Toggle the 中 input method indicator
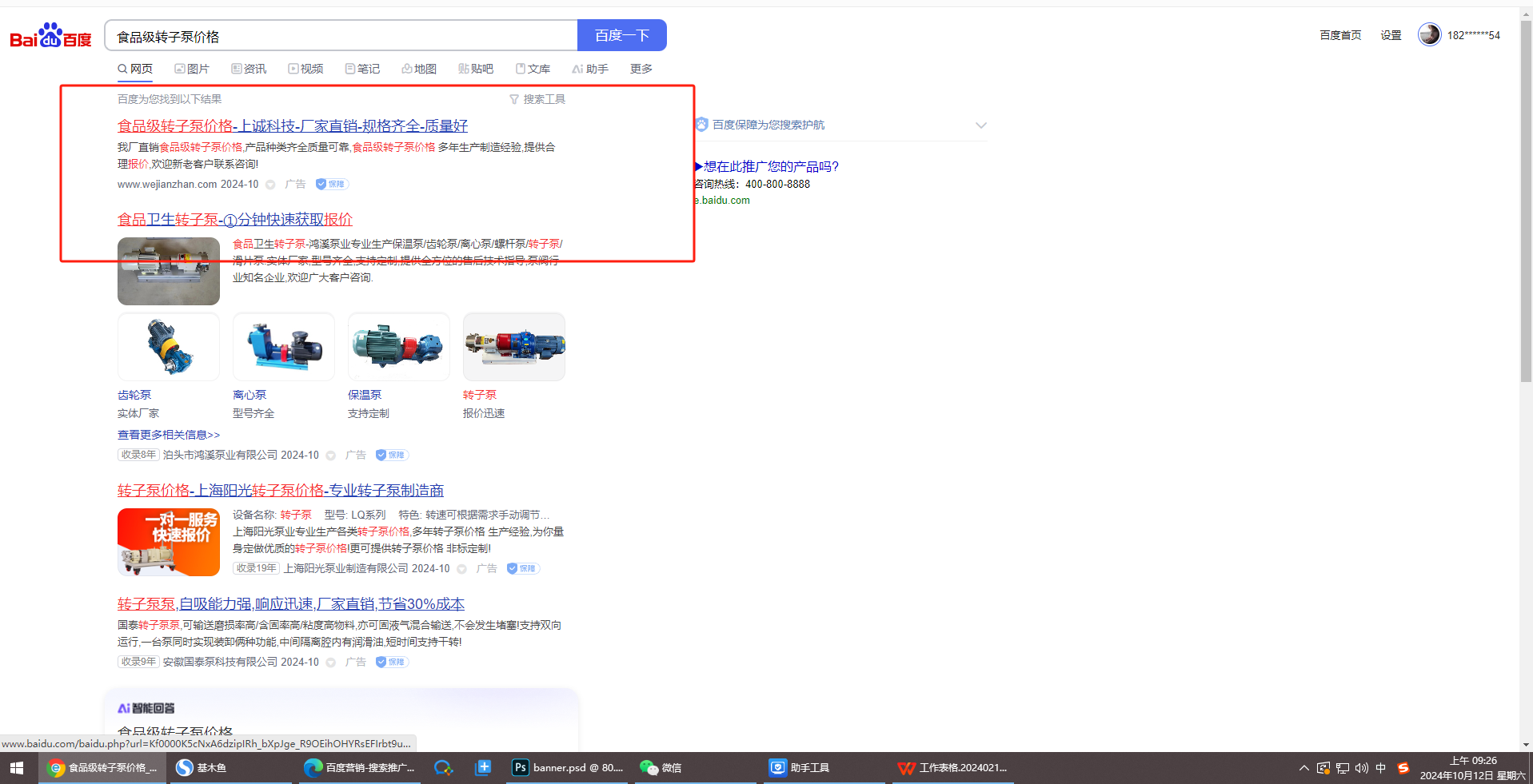1533x784 pixels. (x=1381, y=768)
